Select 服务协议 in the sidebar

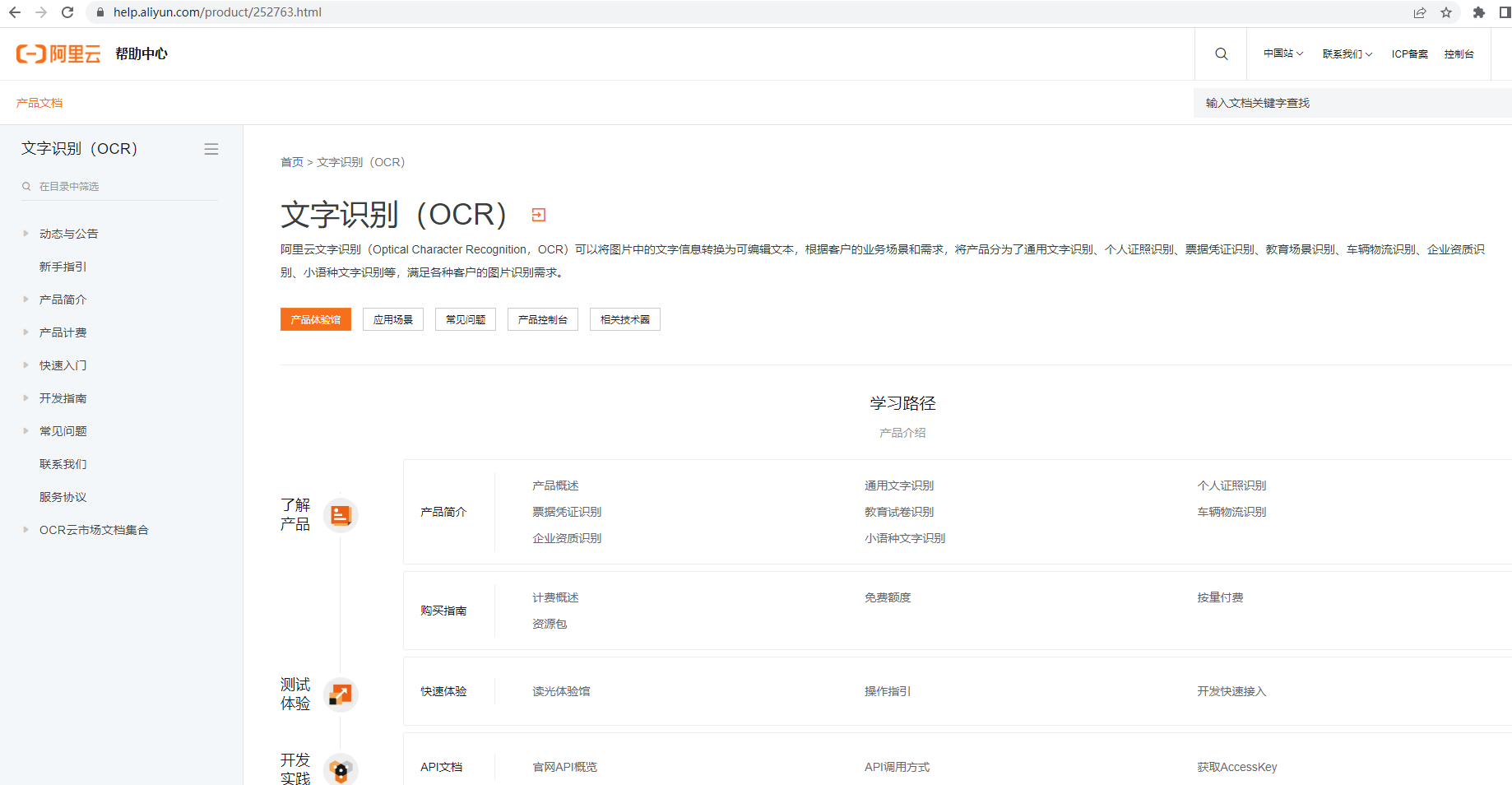63,497
